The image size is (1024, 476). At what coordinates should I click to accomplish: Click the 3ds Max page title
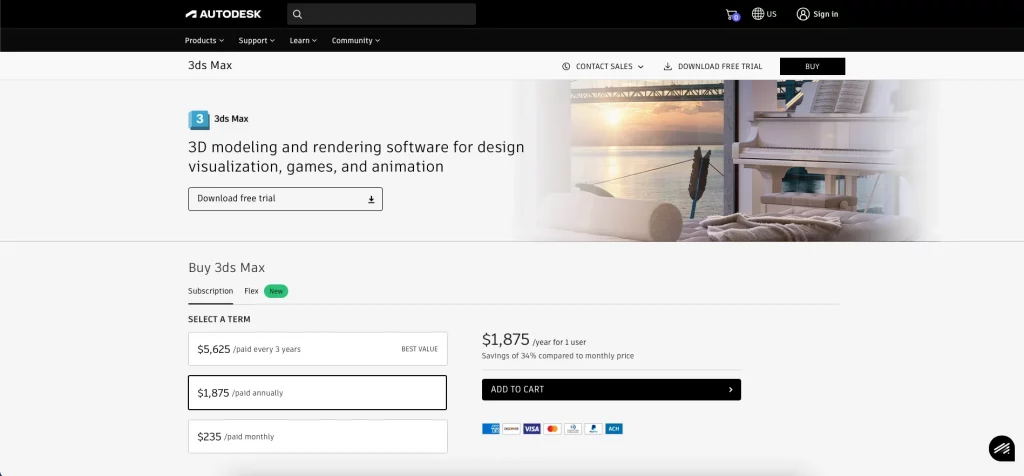pos(210,65)
